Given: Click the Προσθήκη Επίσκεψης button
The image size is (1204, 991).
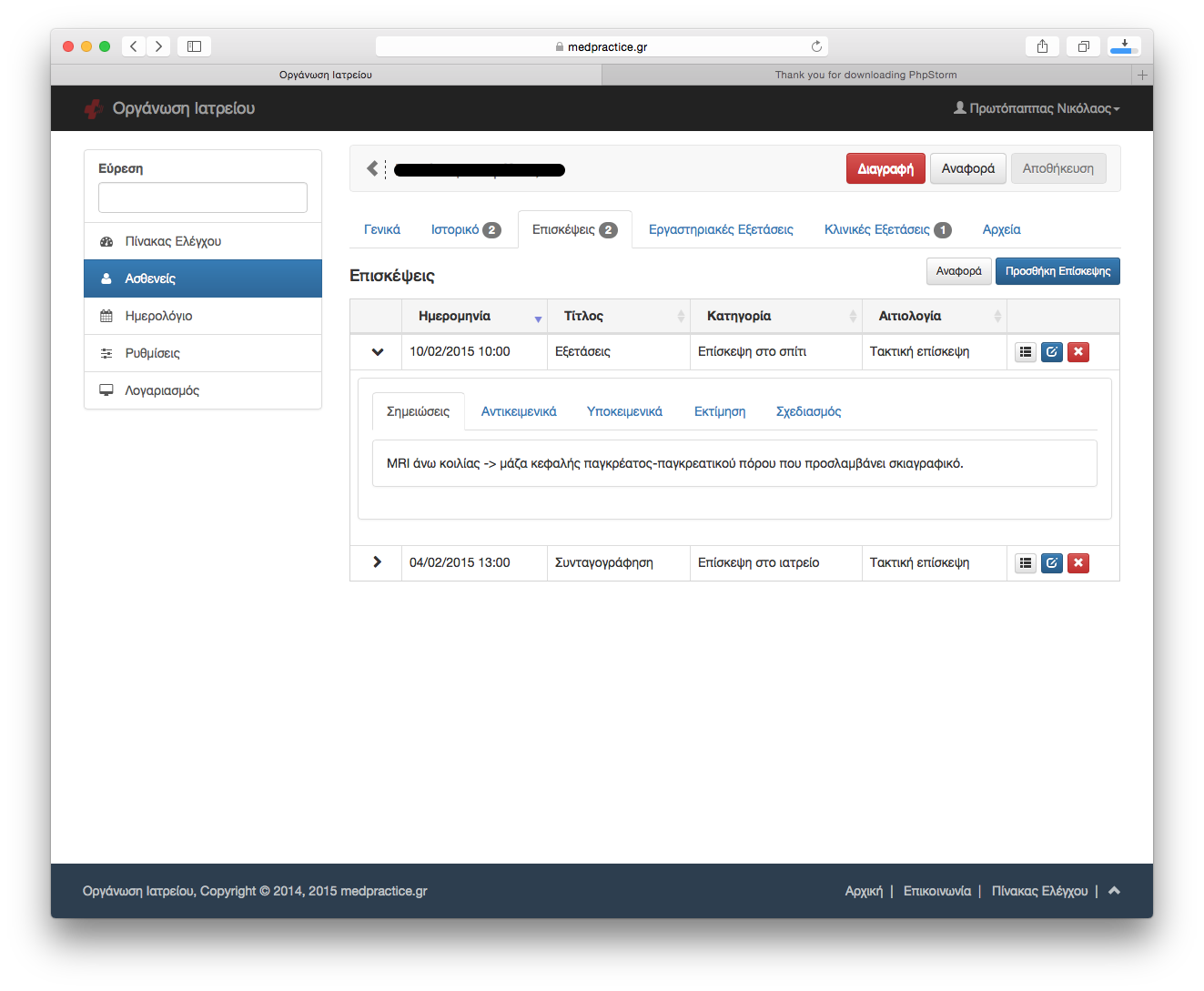Looking at the screenshot, I should (x=1057, y=271).
